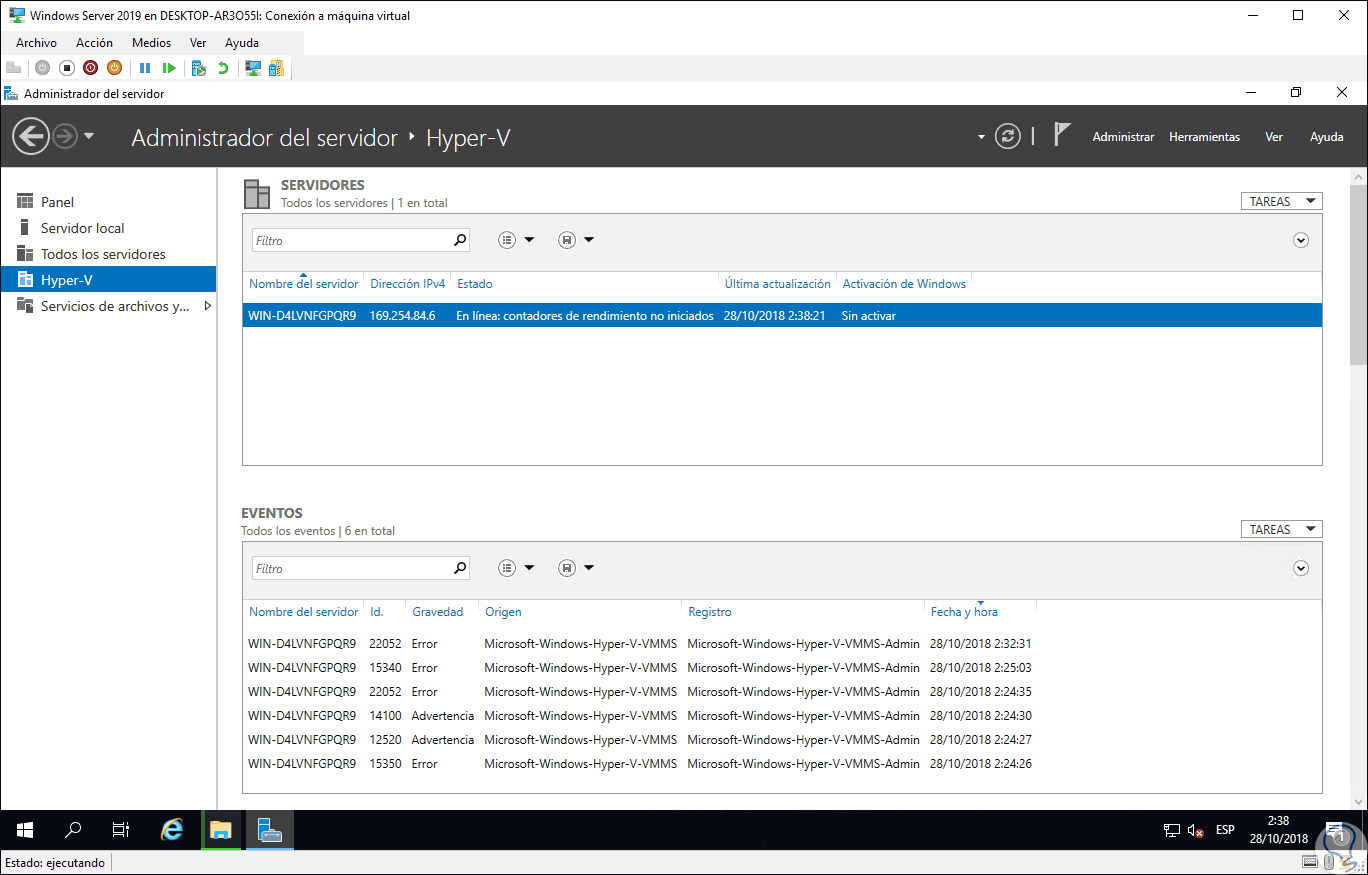Open the TAREAS dropdown in Eventos

1281,529
